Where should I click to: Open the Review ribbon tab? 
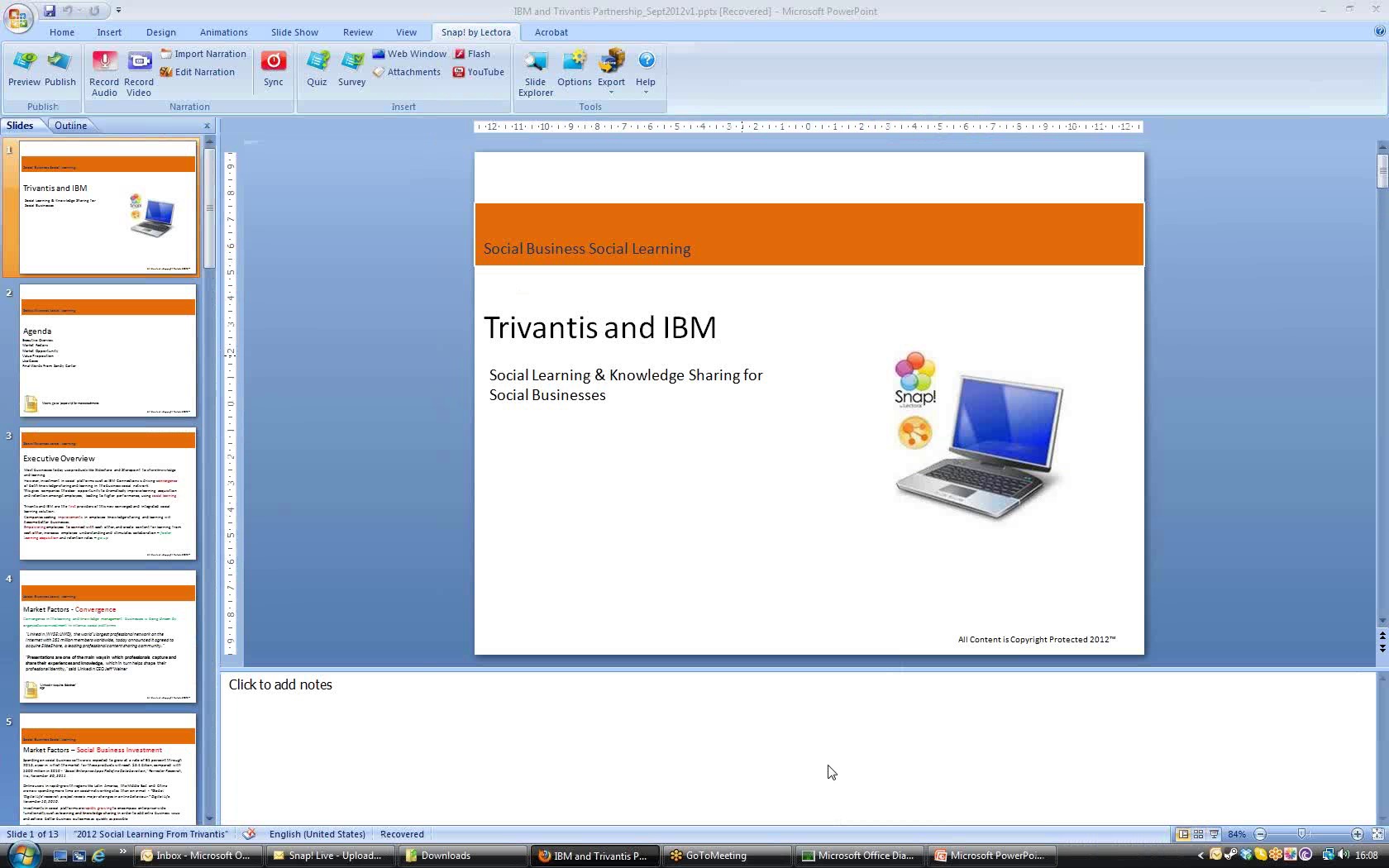(358, 32)
